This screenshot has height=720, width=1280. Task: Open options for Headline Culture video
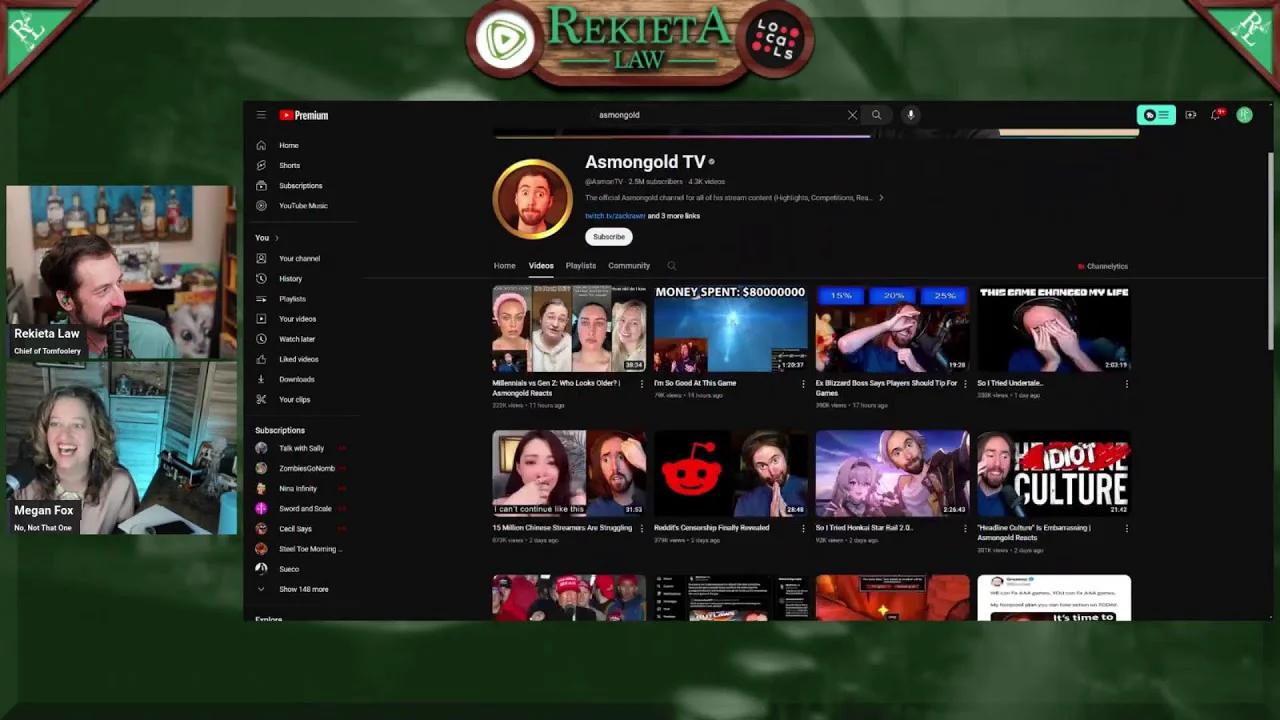[1127, 528]
